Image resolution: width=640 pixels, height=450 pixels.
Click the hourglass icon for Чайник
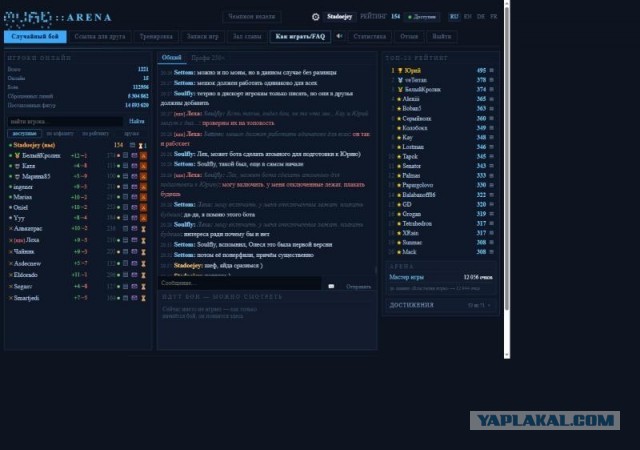pos(143,252)
